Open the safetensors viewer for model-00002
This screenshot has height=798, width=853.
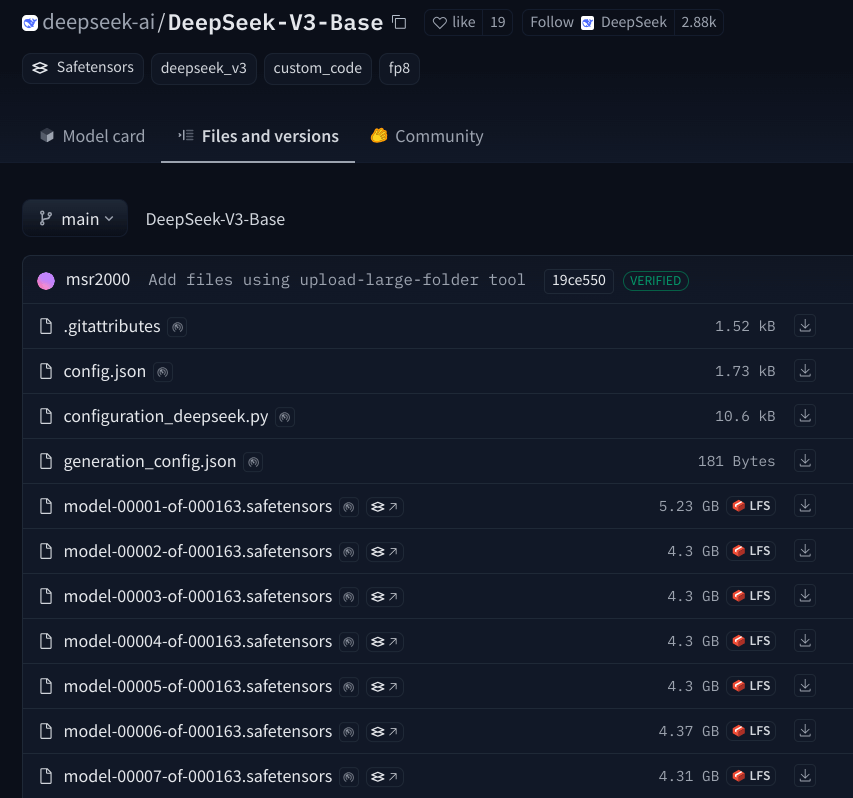coord(384,552)
